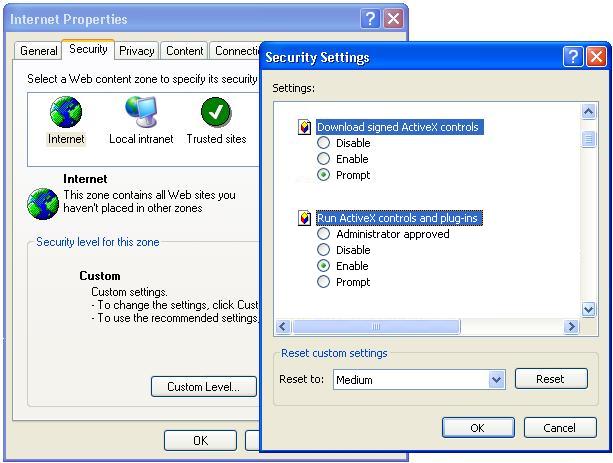Switch to the Privacy tab
613x463 pixels.
(136, 51)
